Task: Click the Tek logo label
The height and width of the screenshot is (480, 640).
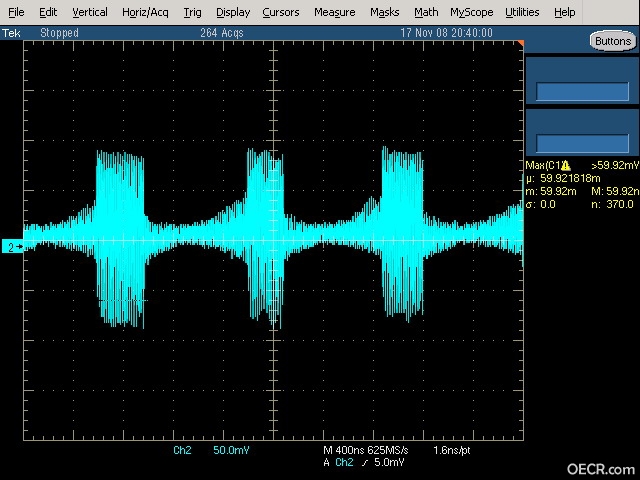Action: [11, 33]
